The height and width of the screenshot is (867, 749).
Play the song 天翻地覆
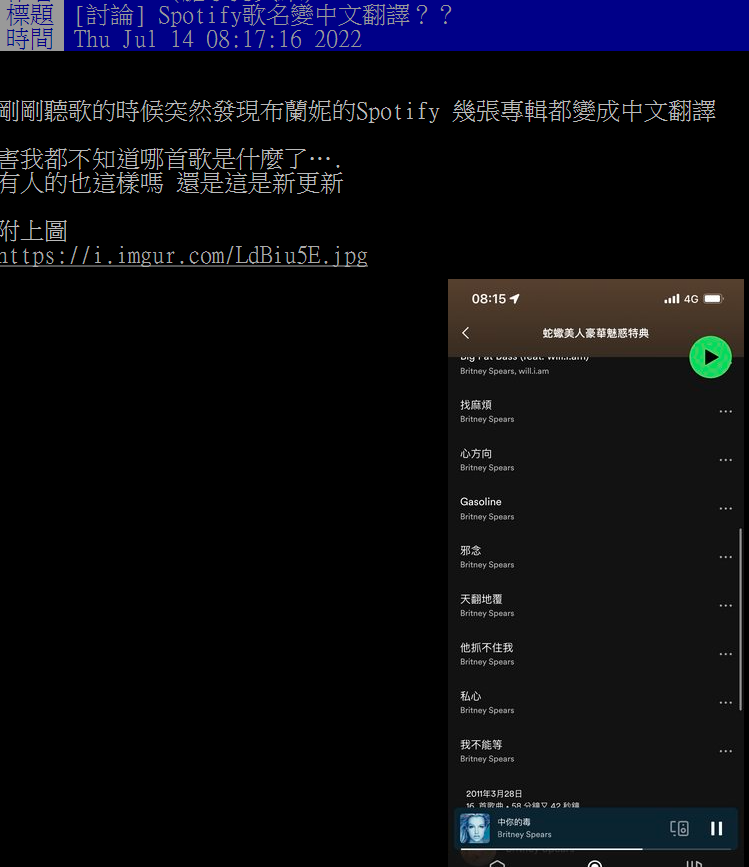[481, 599]
